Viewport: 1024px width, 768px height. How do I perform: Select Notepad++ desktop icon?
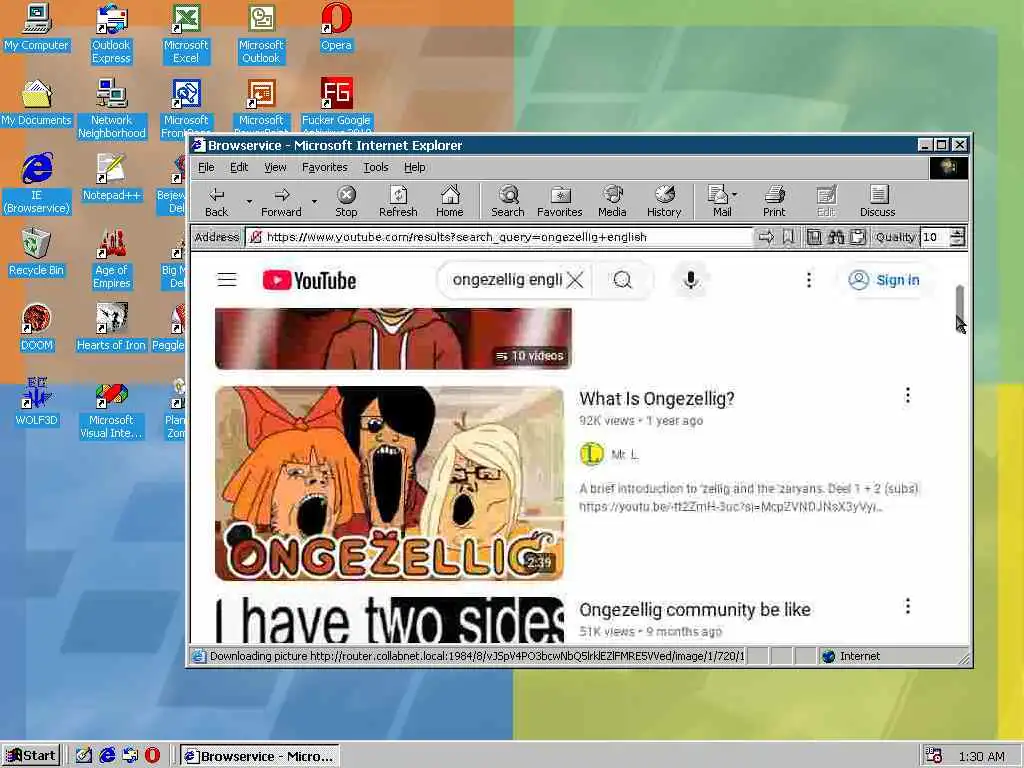coord(112,177)
